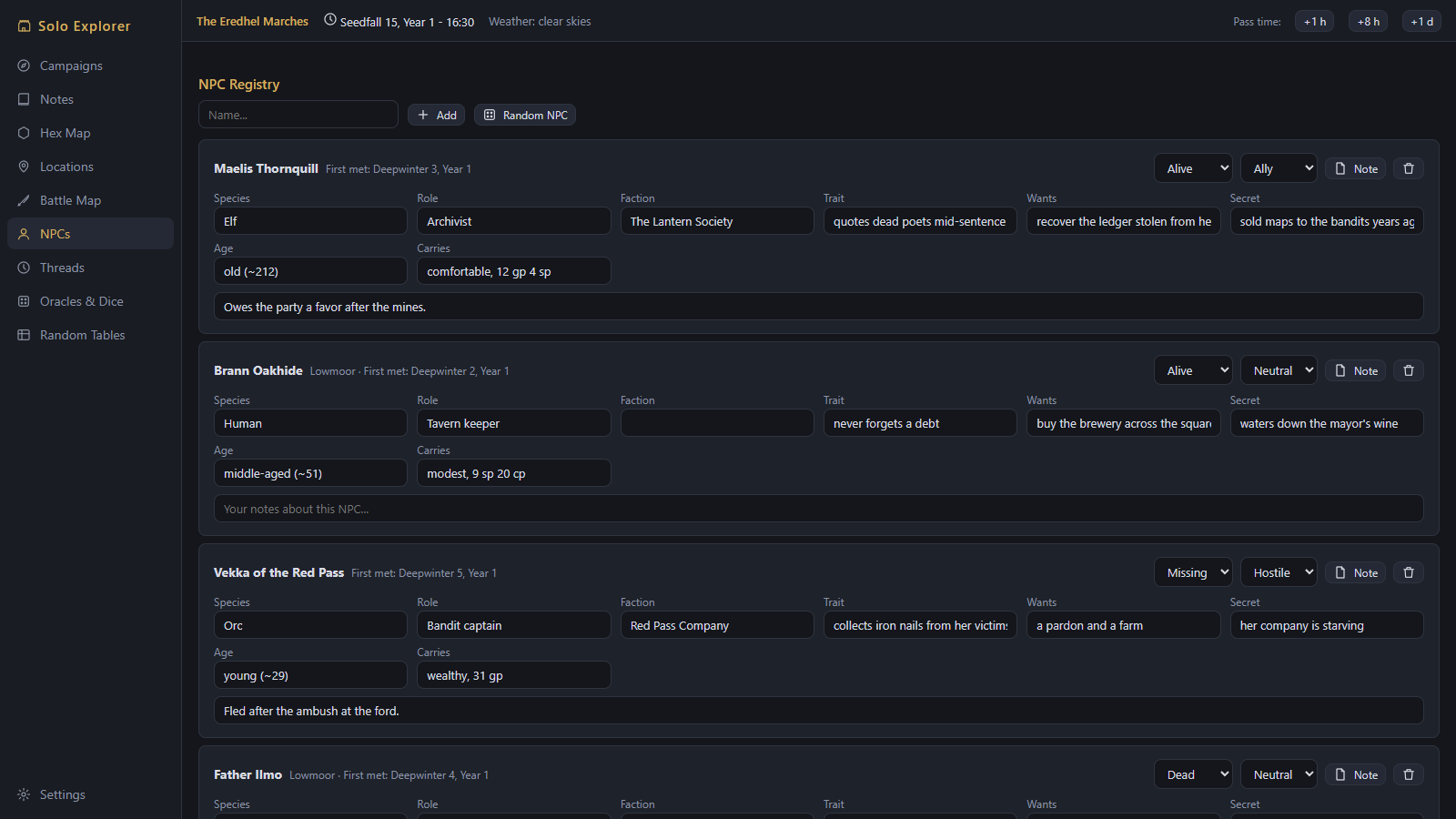Viewport: 1456px width, 819px height.
Task: Click the clock icon beside Seedfall date
Action: pos(330,20)
